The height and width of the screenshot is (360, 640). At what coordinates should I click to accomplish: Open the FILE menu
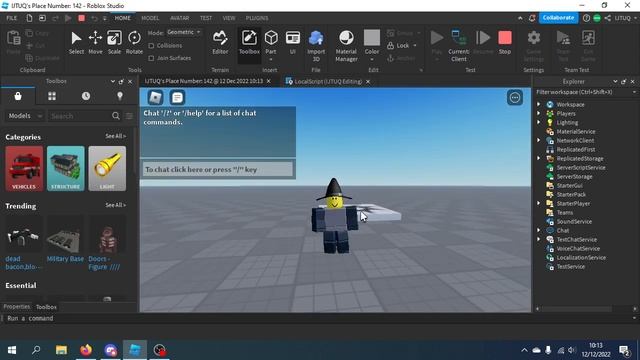pos(12,18)
